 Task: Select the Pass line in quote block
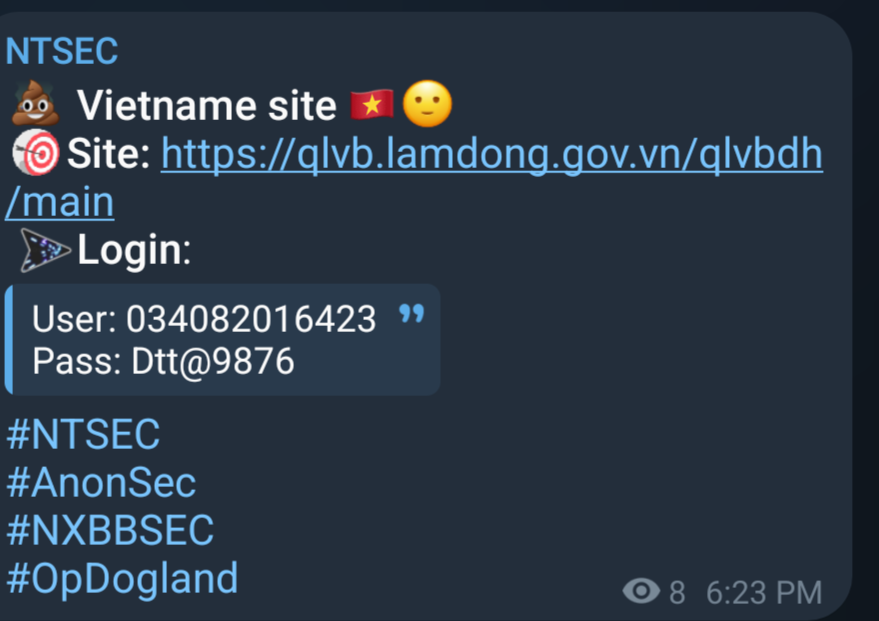click(x=163, y=361)
